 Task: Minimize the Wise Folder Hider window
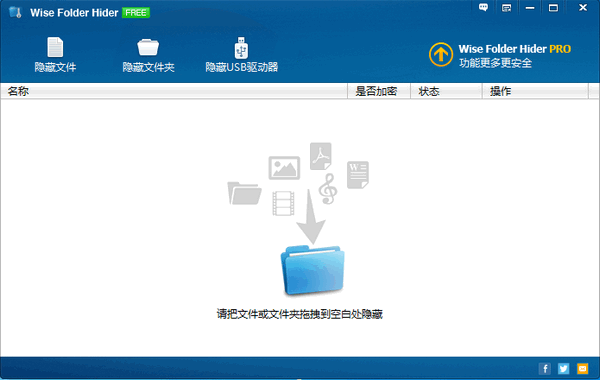[530, 8]
